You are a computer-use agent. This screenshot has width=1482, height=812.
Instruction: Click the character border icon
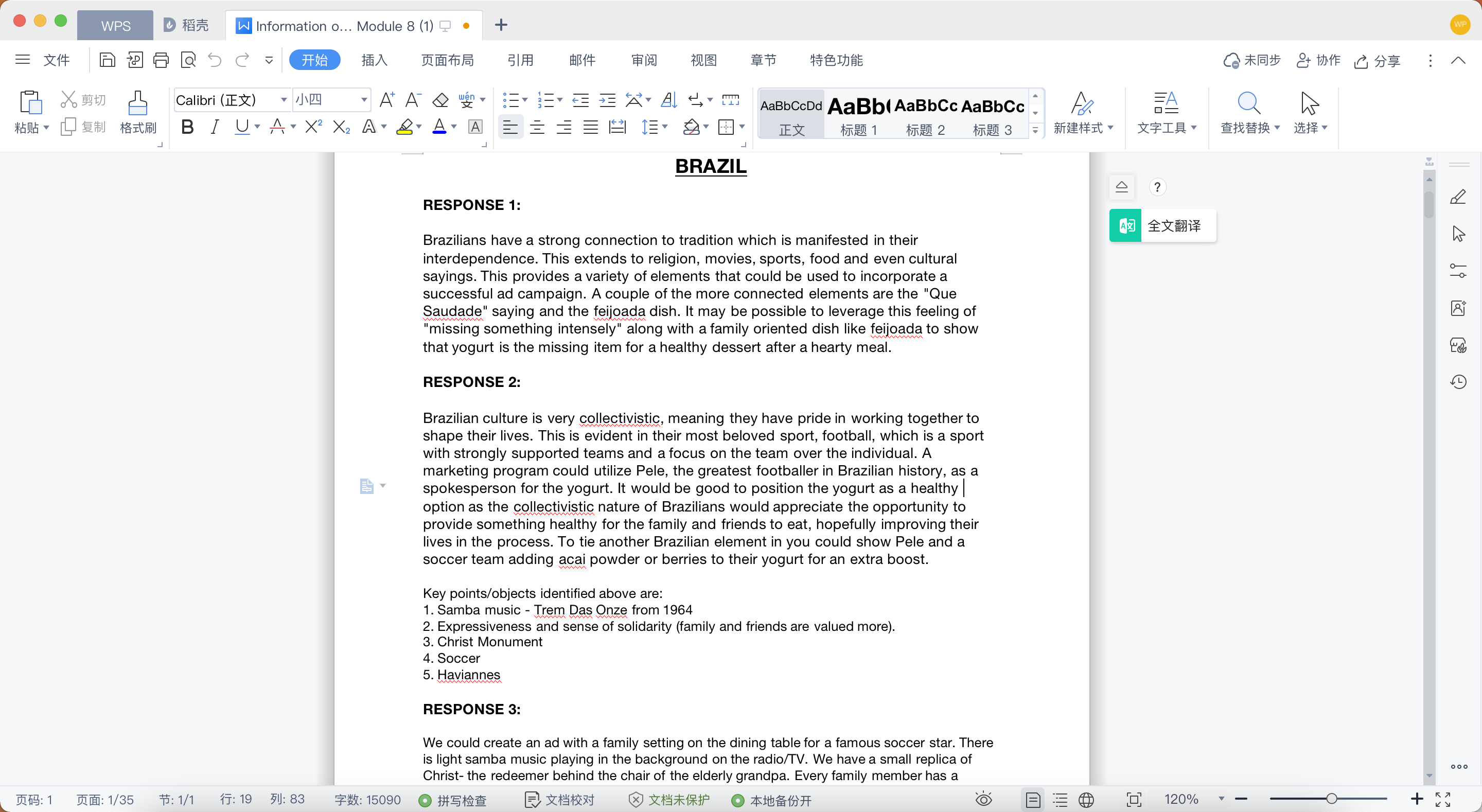tap(475, 127)
